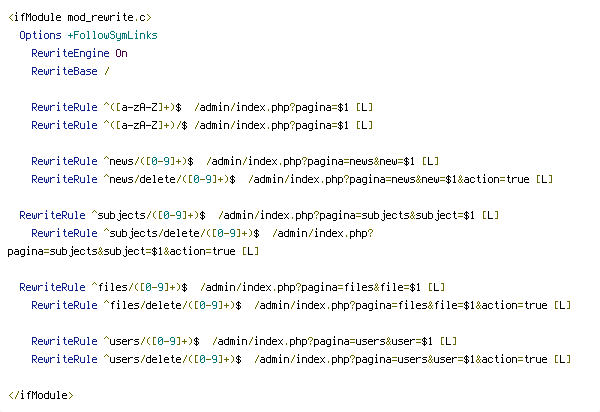Screen dimensions: 600x412
Task: Click the [L] flag on the news/delete rule
Action: click(544, 179)
